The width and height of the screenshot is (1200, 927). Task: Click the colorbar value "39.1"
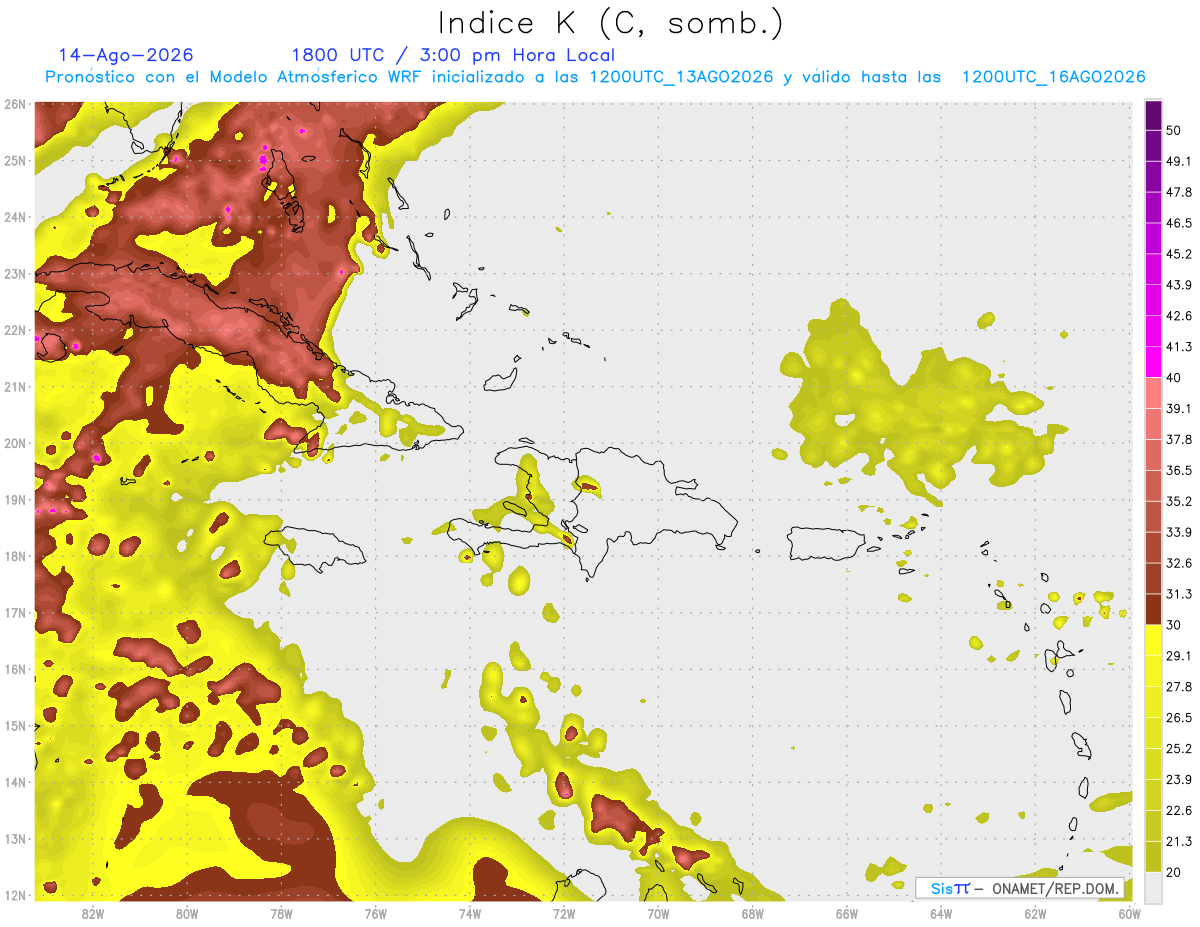1179,409
